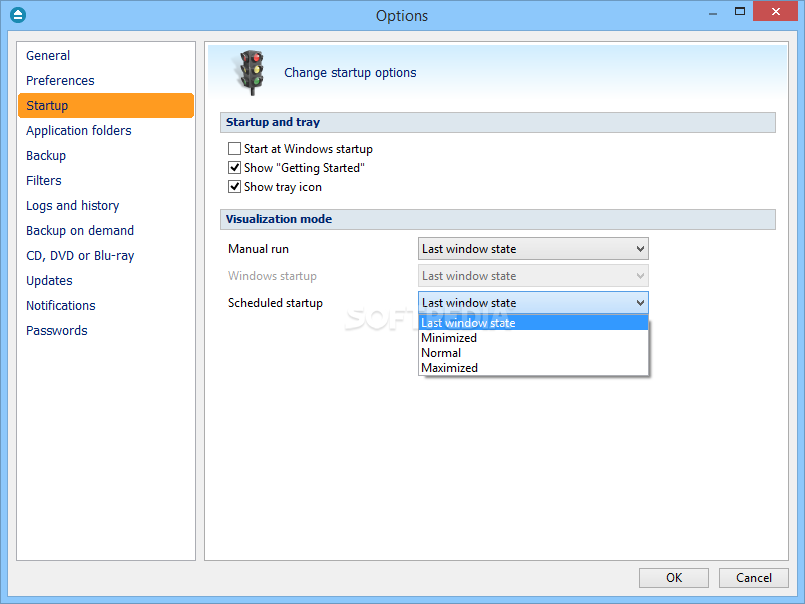Go to the Updates settings page
This screenshot has width=805, height=604.
tap(106, 280)
